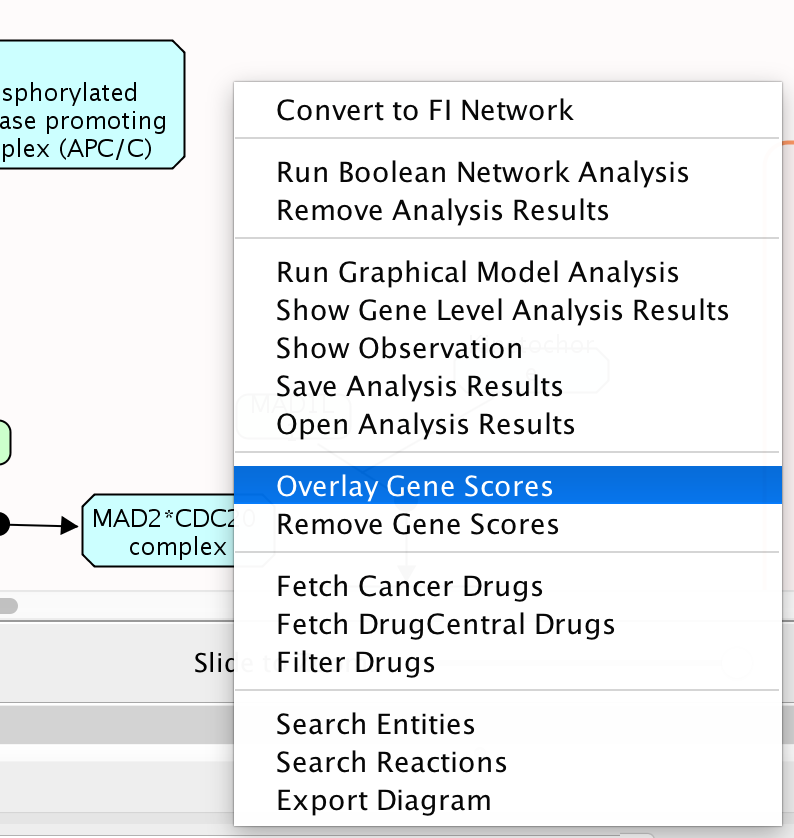Choose Save Analysis Results
The width and height of the screenshot is (794, 838).
click(419, 386)
